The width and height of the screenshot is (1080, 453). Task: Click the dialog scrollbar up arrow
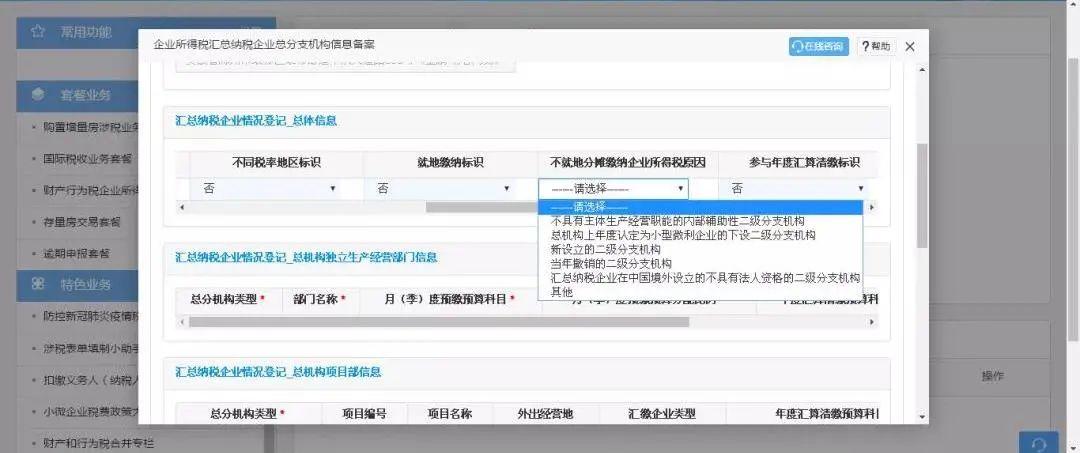[922, 69]
